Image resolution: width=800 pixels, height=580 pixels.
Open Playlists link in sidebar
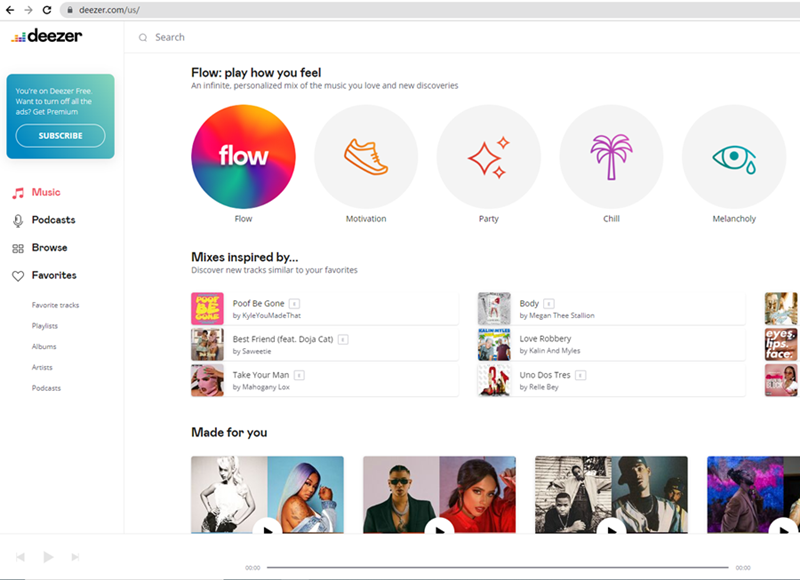pyautogui.click(x=44, y=325)
